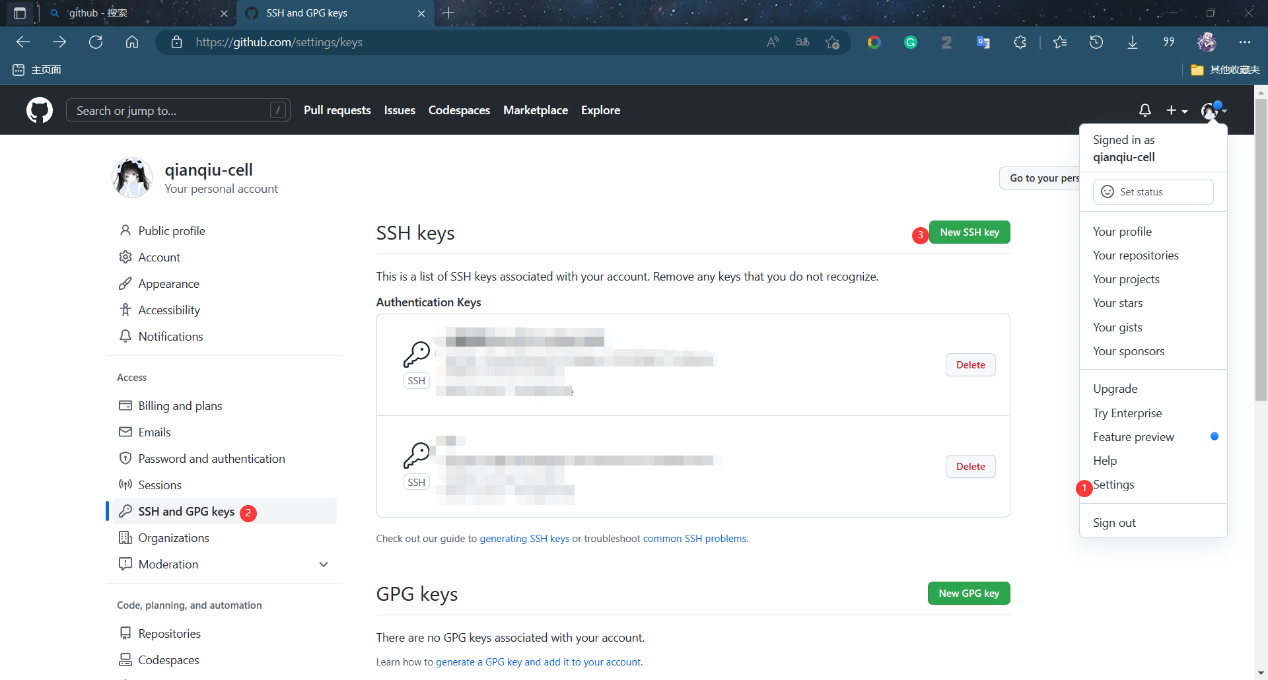Click the New SSH key button
1268x680 pixels.
click(969, 232)
